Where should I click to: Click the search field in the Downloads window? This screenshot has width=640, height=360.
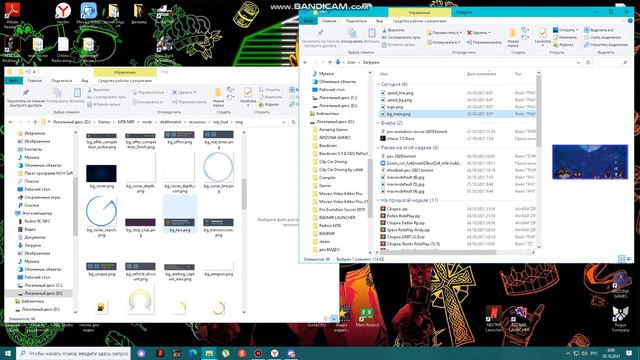tap(613, 62)
